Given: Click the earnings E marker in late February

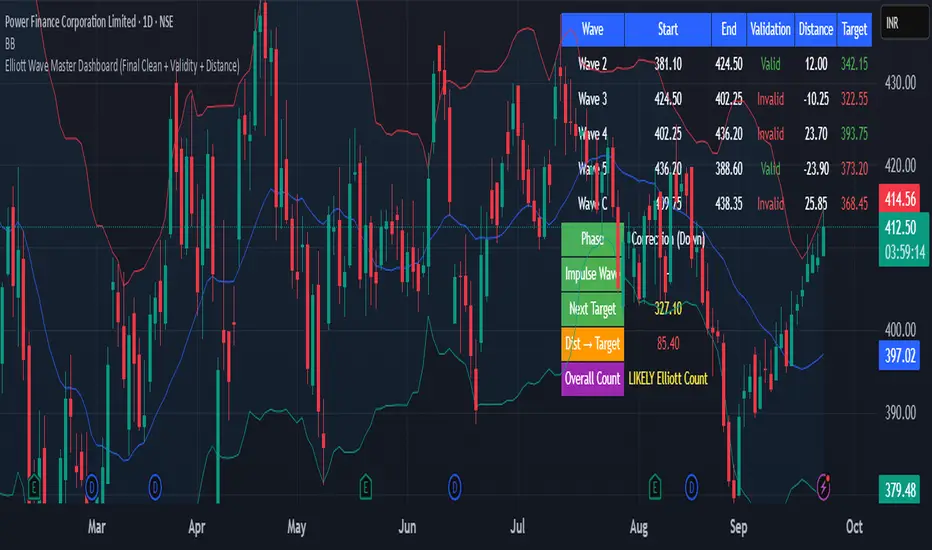Looking at the screenshot, I should pyautogui.click(x=34, y=488).
